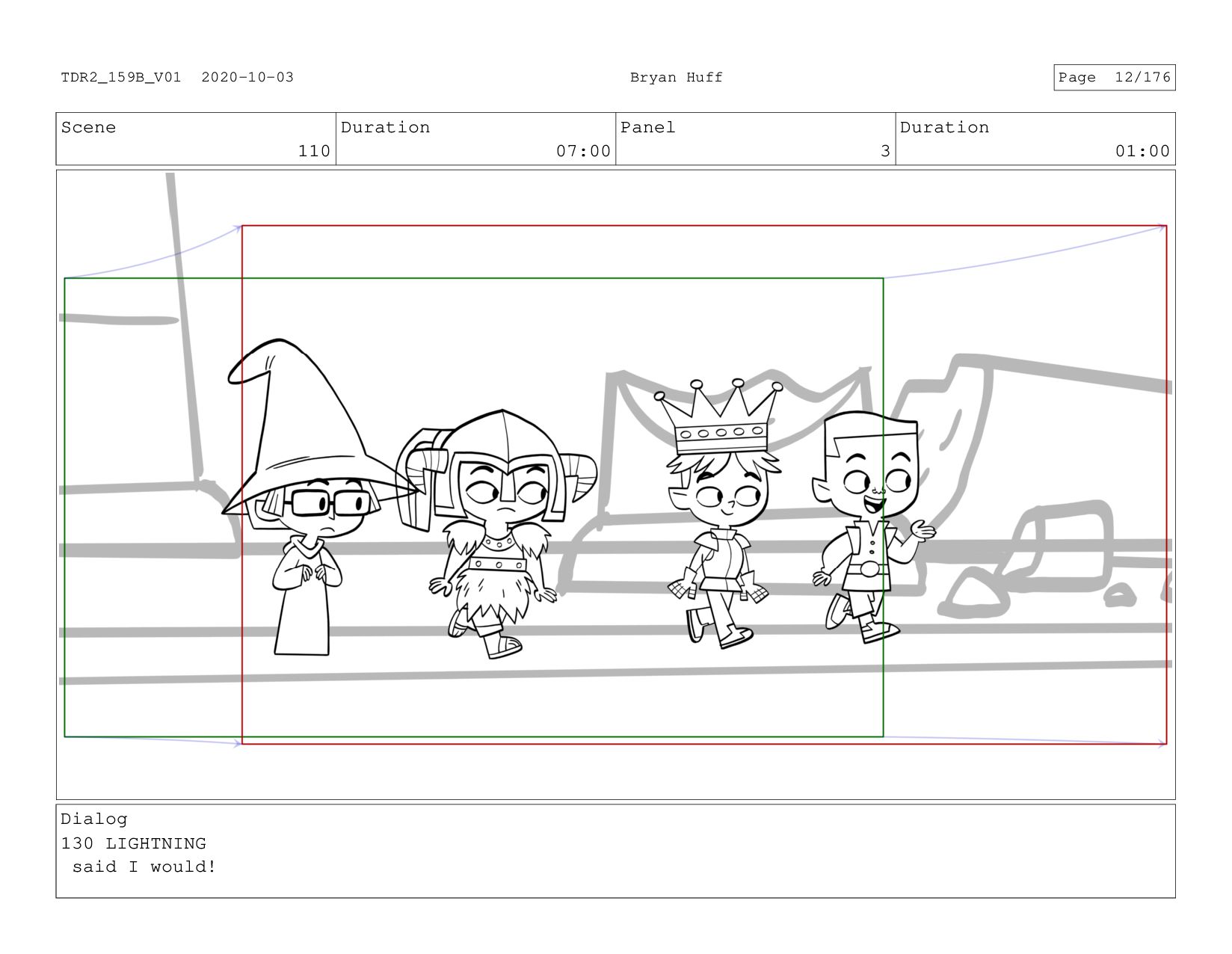The width and height of the screenshot is (1232, 954).
Task: Click the artist name Bryan Huff
Action: click(x=677, y=77)
